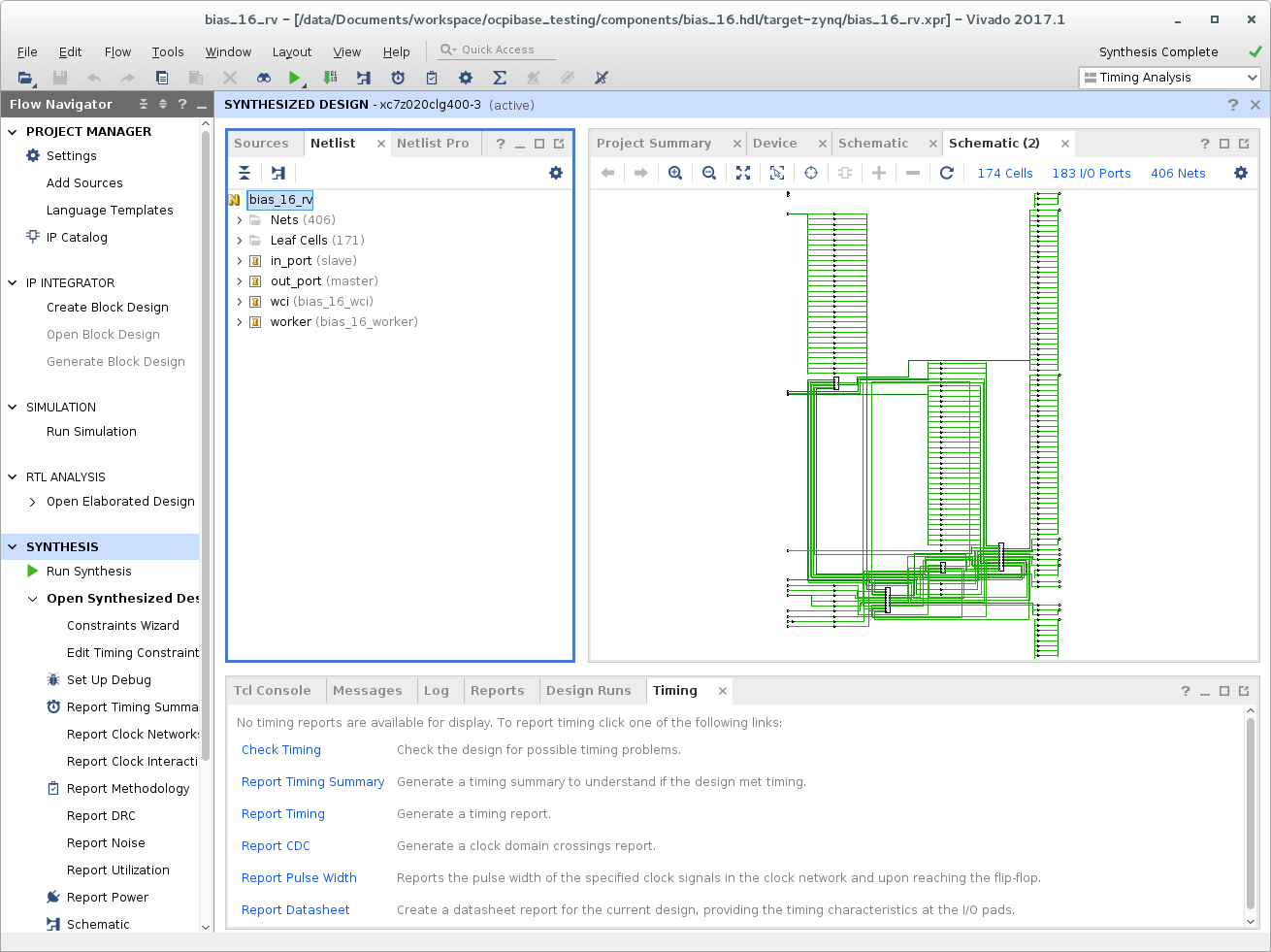This screenshot has height=952, width=1271.
Task: Click the 174 Cells link
Action: click(1005, 173)
